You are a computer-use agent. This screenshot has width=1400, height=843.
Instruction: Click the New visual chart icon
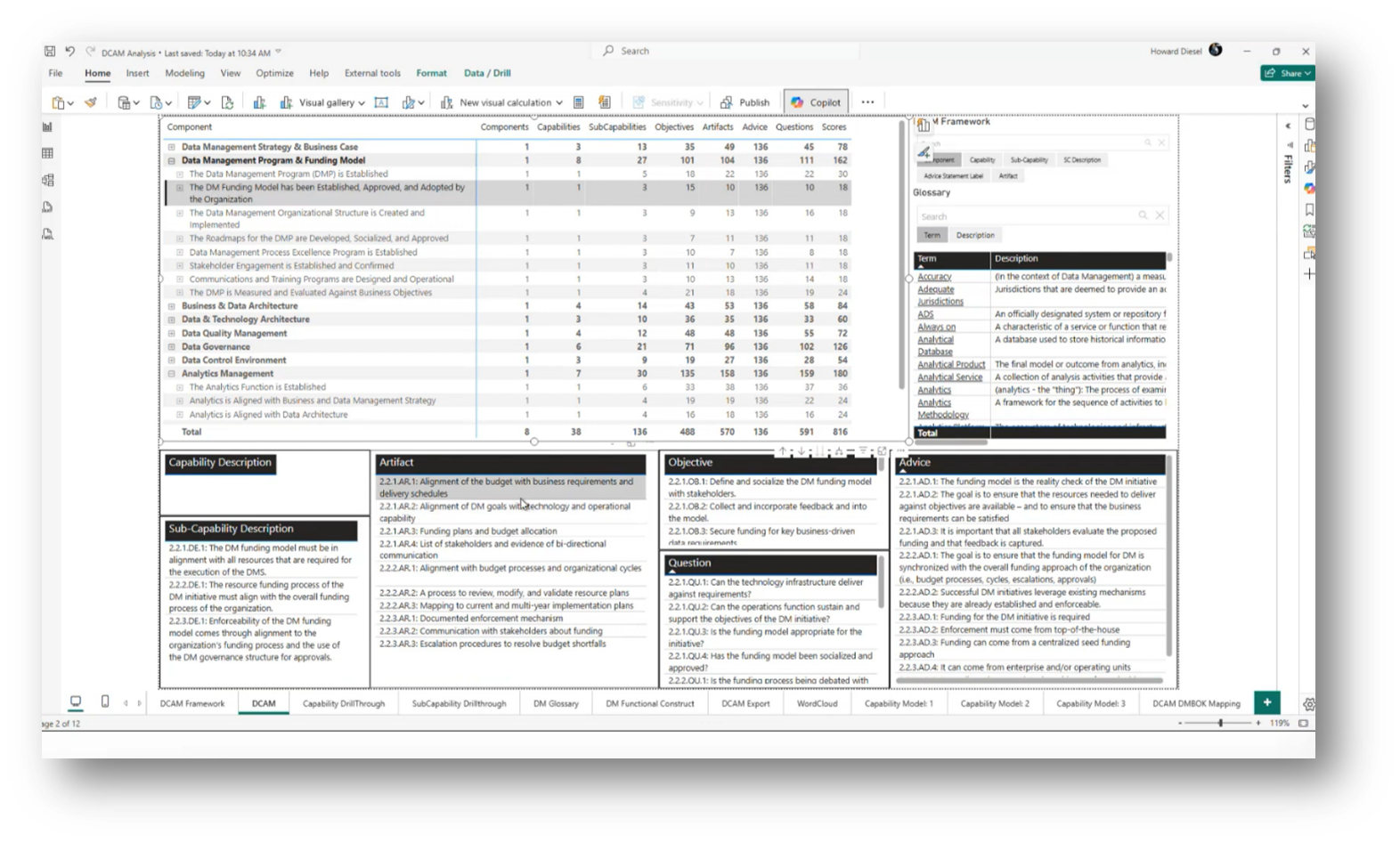[x=259, y=102]
